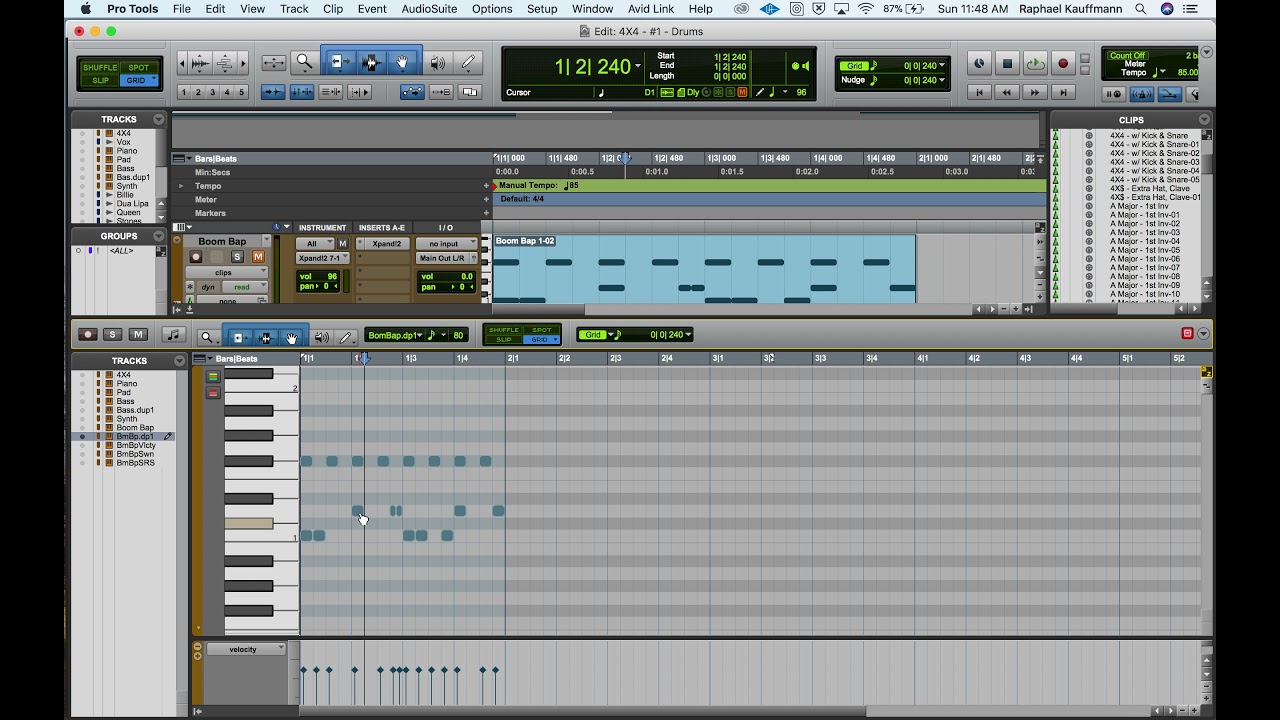Click Rewind transport button
Screen dimensions: 1280x720
click(1007, 92)
